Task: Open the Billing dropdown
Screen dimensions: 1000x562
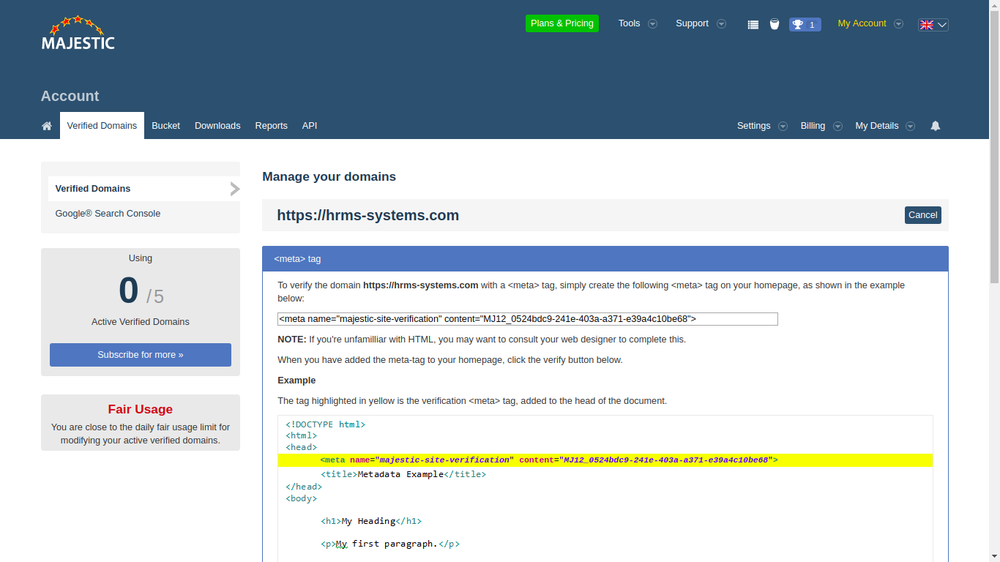Action: click(821, 126)
